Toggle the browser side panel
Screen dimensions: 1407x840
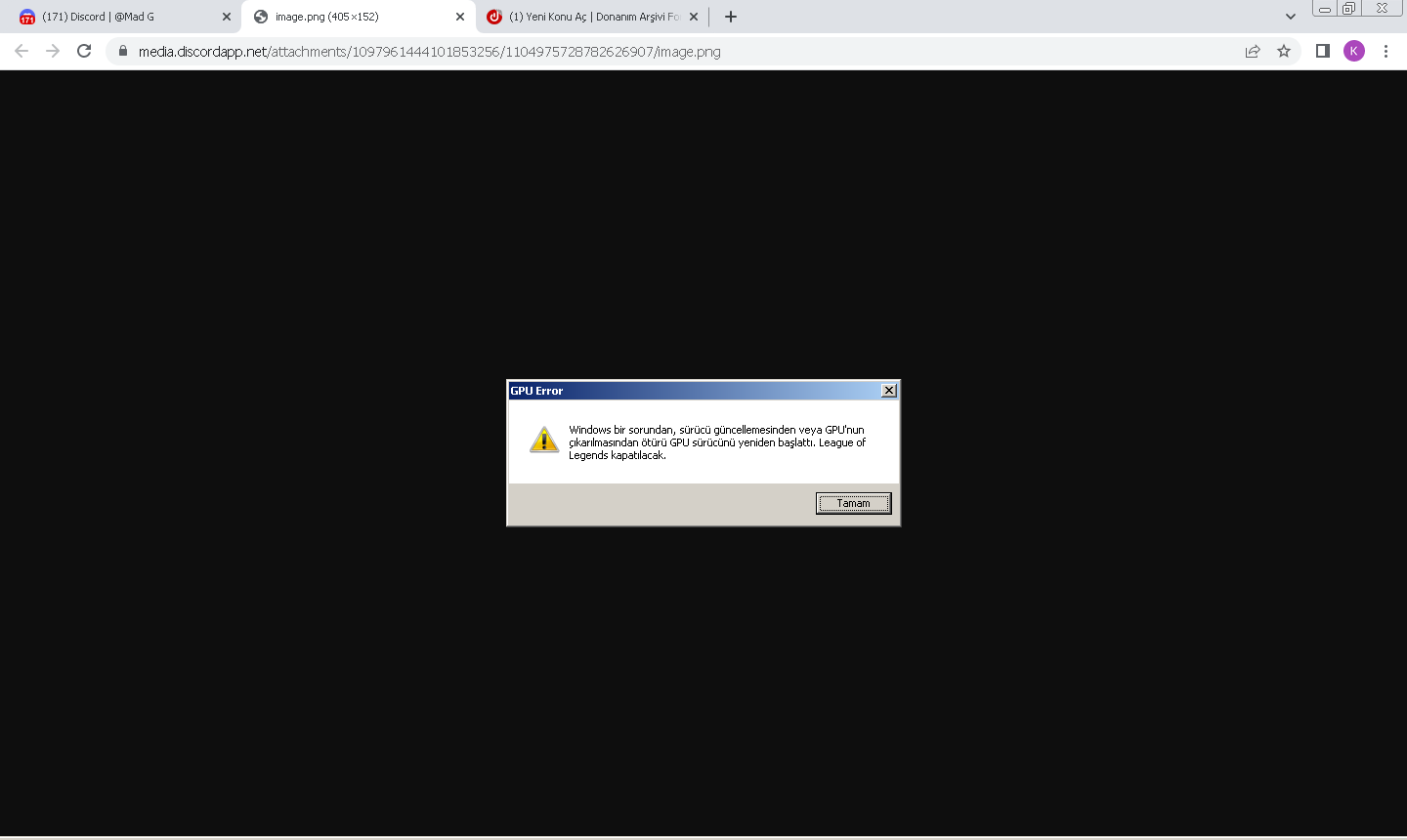1323,51
